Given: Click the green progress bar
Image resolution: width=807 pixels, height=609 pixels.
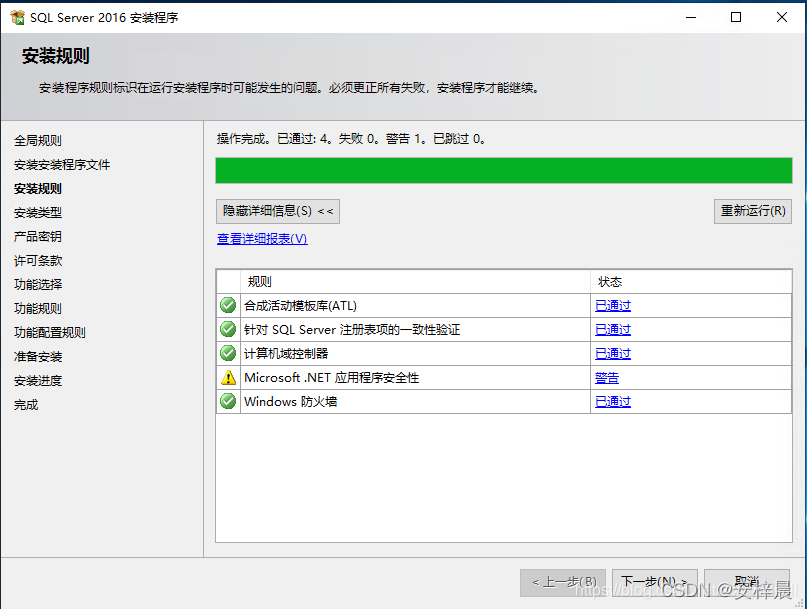Looking at the screenshot, I should (500, 171).
